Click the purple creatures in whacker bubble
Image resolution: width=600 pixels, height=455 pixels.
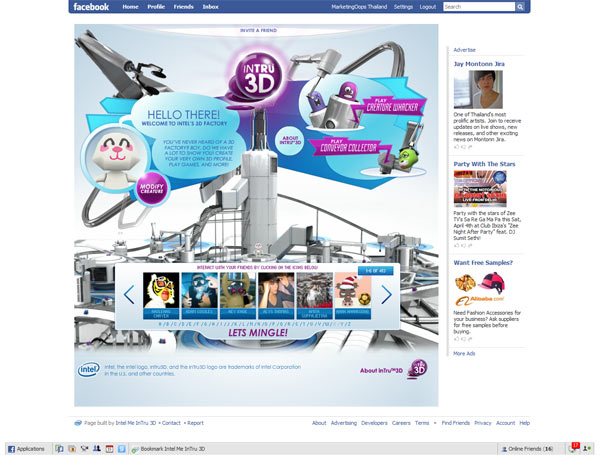click(334, 103)
